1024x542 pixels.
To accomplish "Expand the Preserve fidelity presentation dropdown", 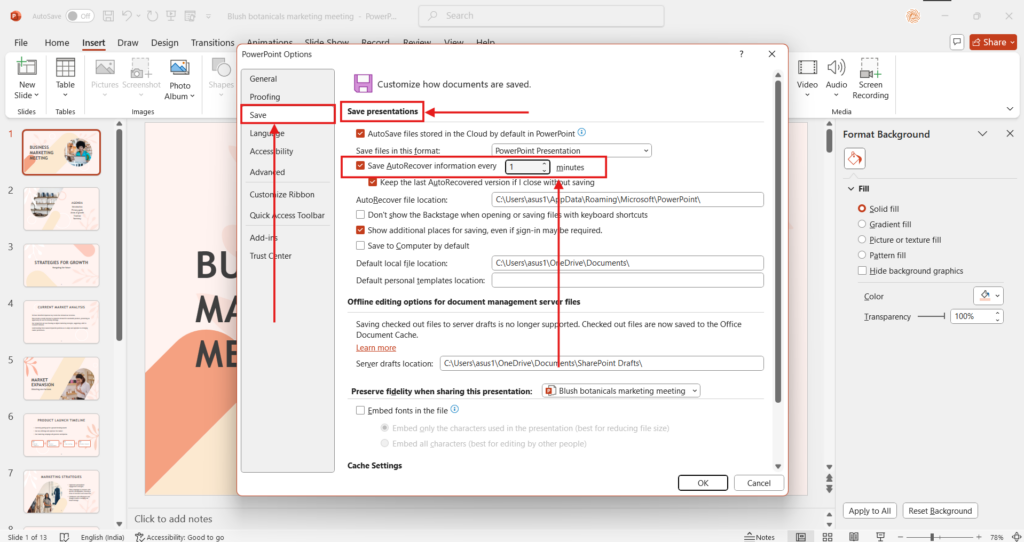I will click(x=621, y=391).
